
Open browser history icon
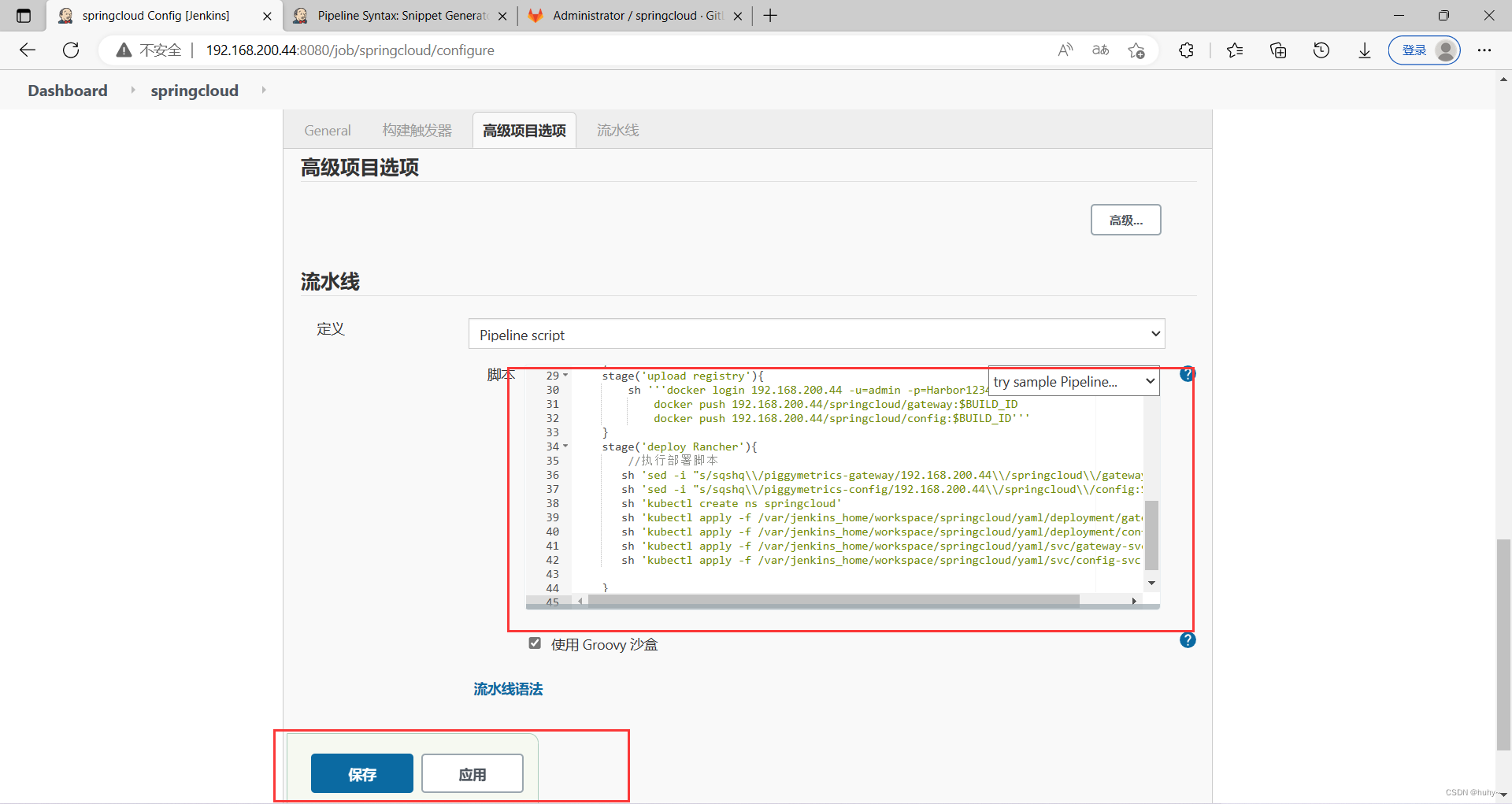(1321, 50)
